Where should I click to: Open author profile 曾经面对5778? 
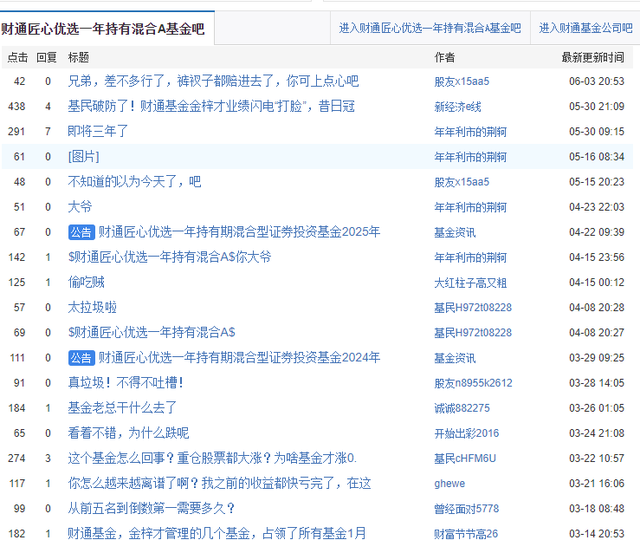[x=467, y=509]
